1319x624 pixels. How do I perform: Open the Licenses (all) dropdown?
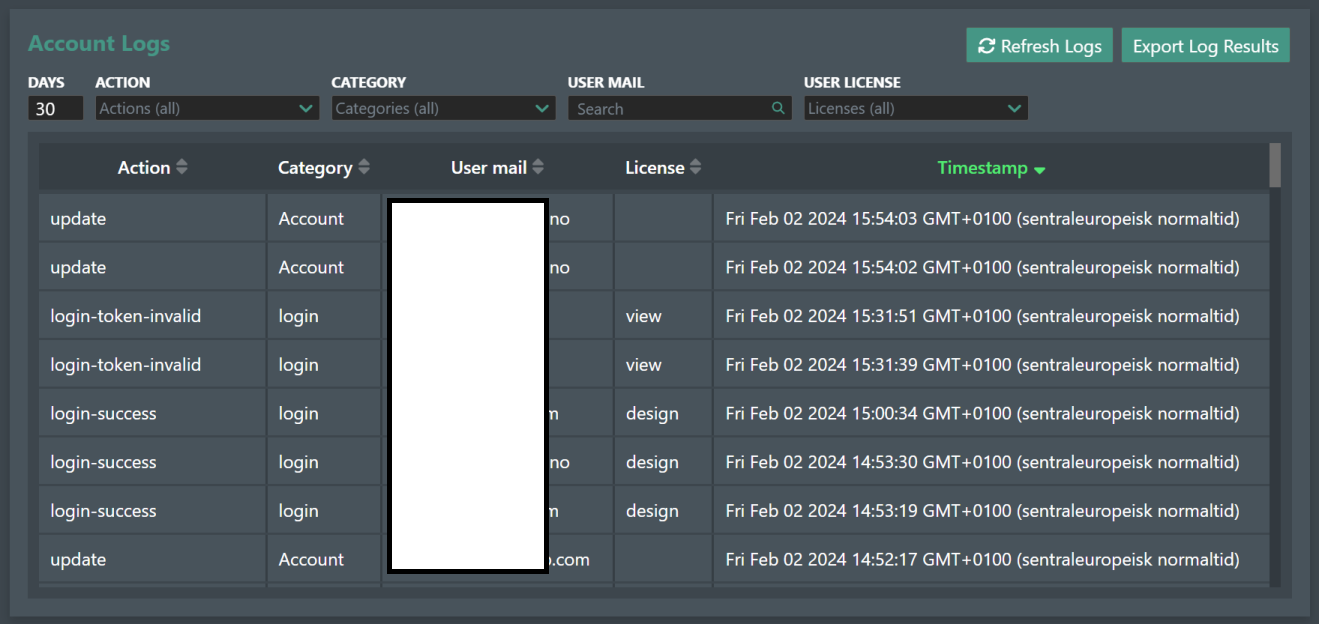pos(915,109)
